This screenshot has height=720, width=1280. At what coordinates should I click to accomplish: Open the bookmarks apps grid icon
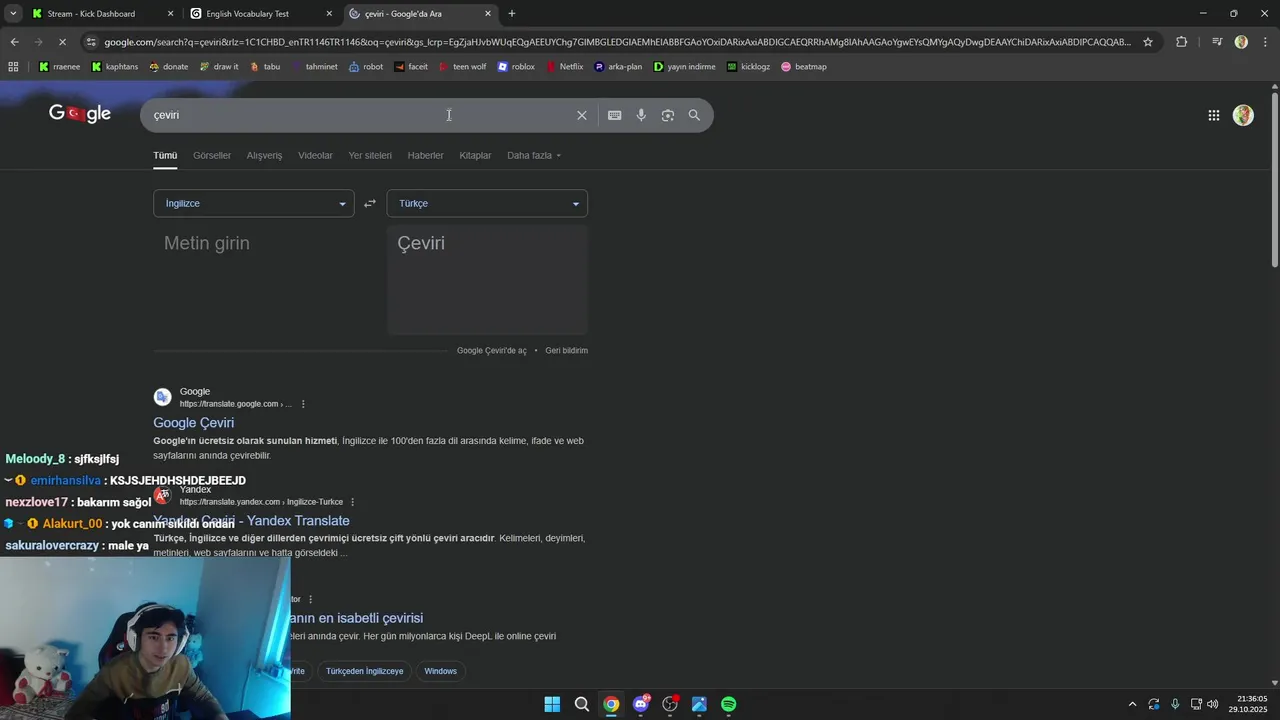click(13, 67)
